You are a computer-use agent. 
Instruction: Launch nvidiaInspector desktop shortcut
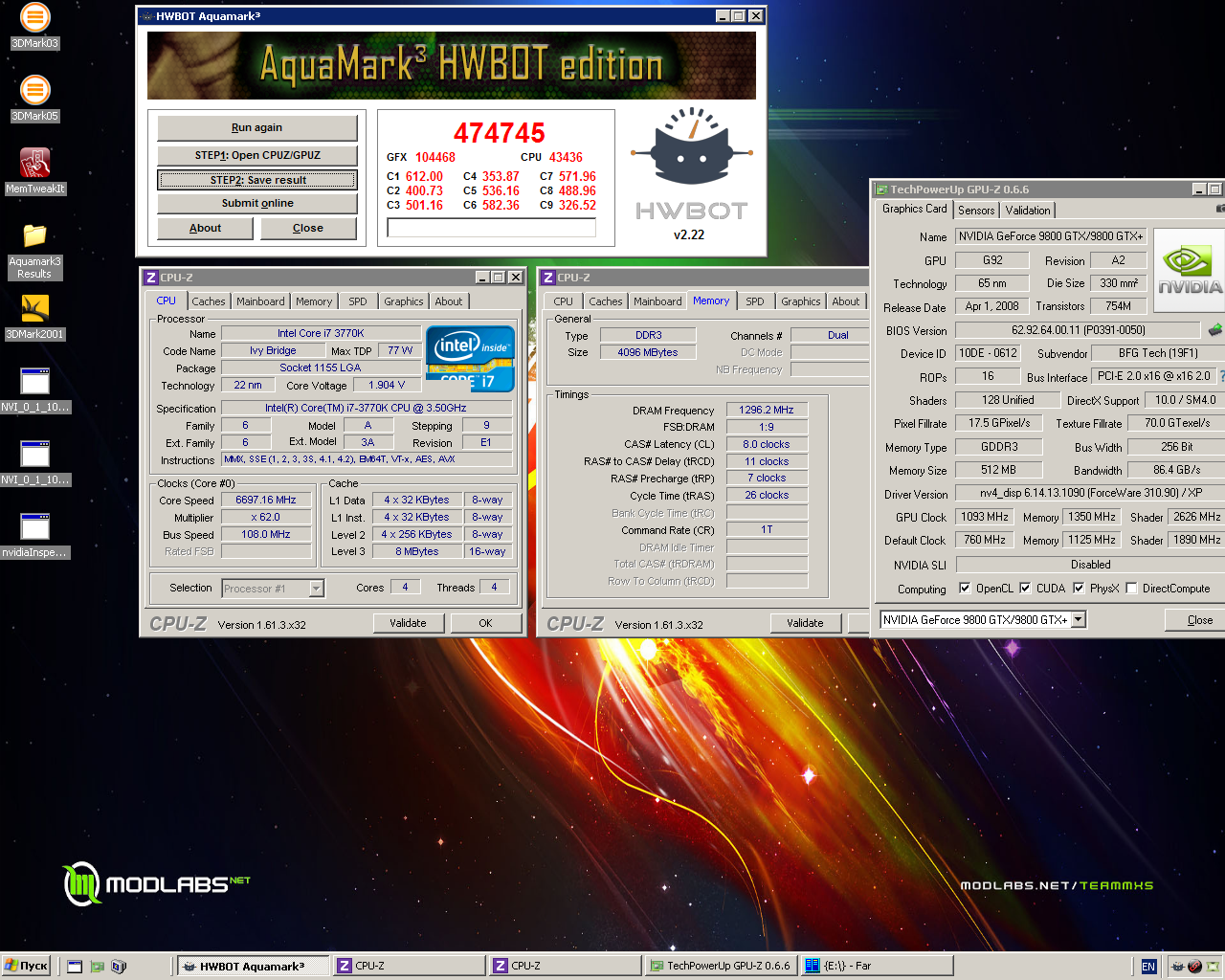(x=34, y=535)
